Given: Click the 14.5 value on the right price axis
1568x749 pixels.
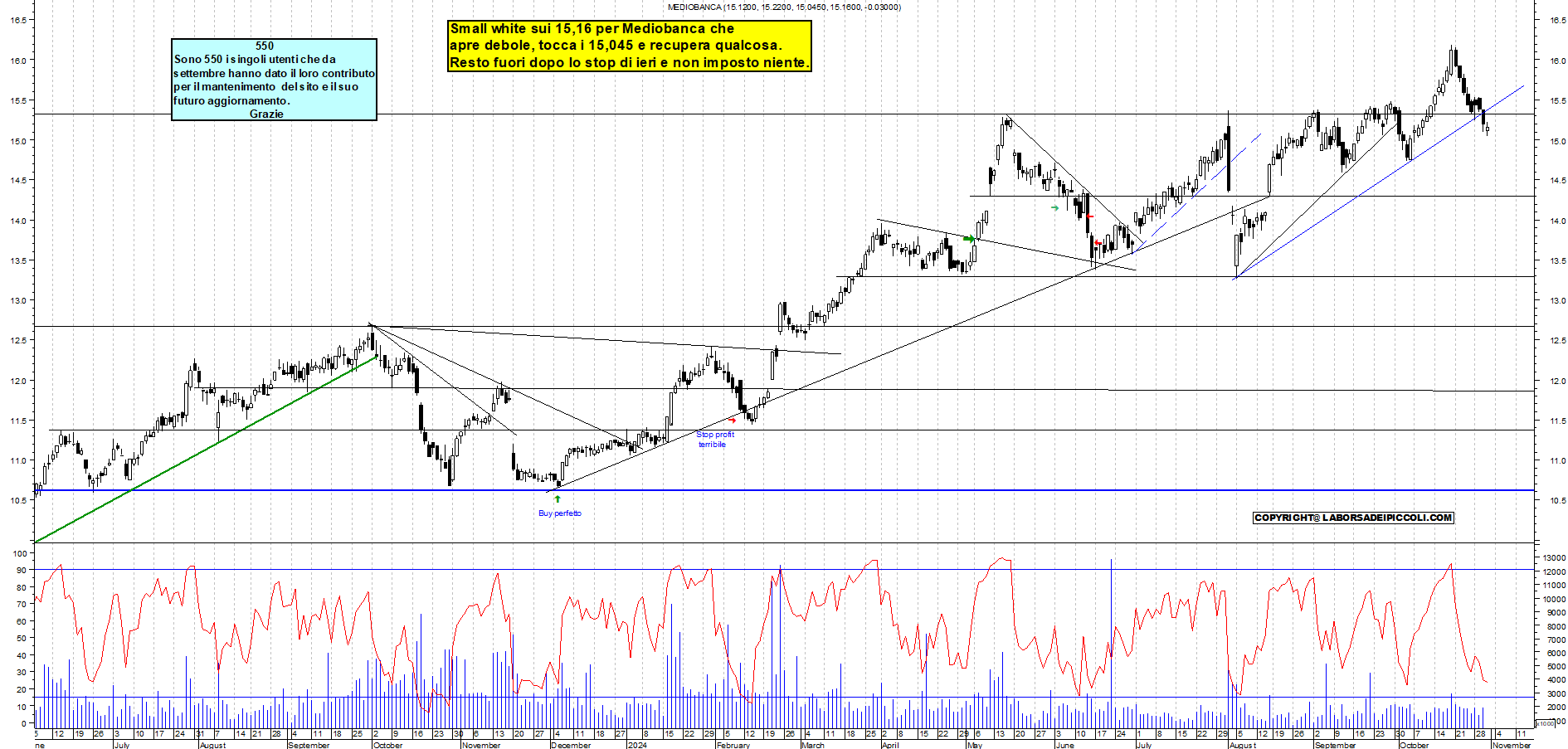Looking at the screenshot, I should 1556,180.
